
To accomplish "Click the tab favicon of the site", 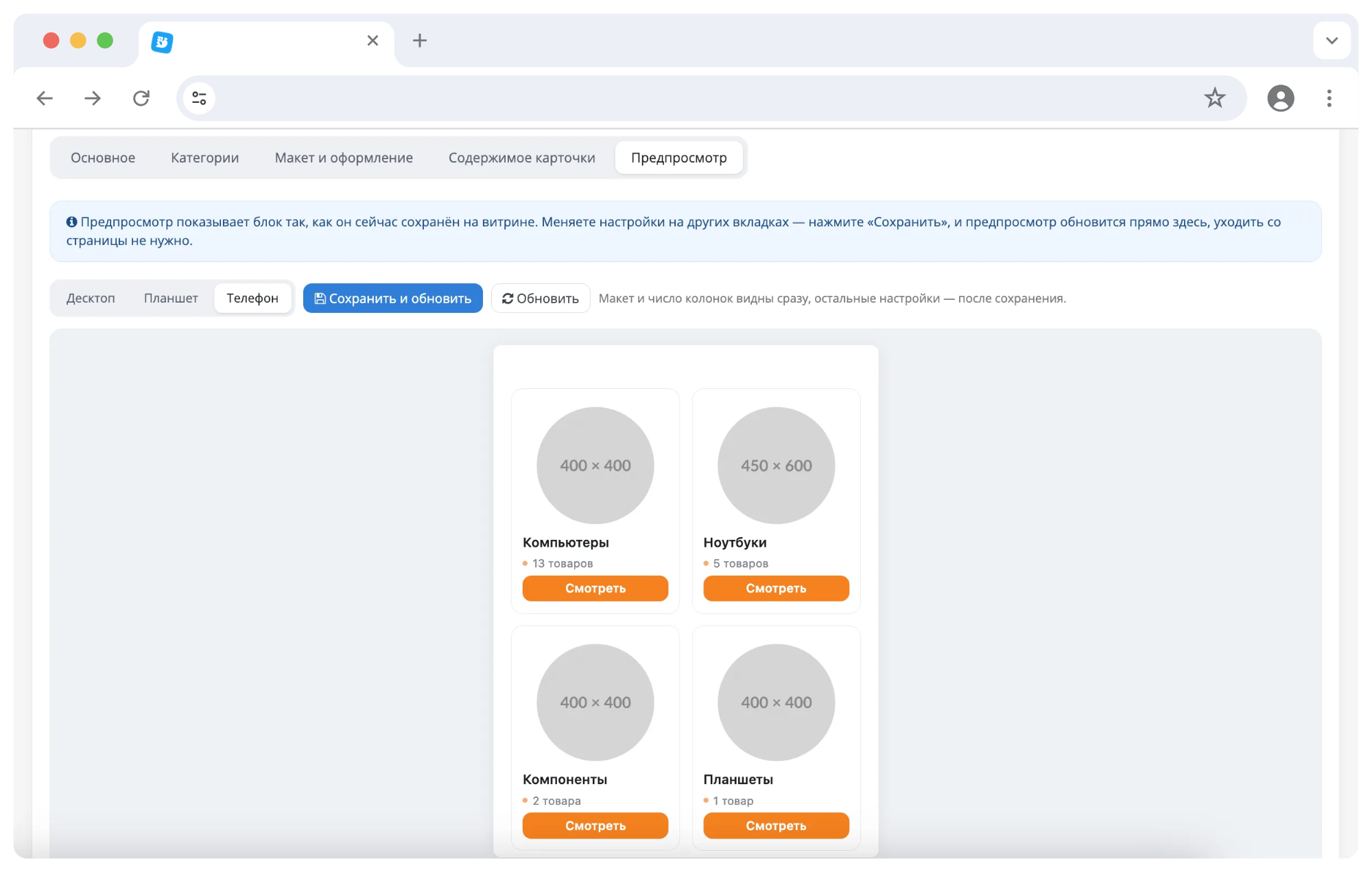I will point(162,42).
